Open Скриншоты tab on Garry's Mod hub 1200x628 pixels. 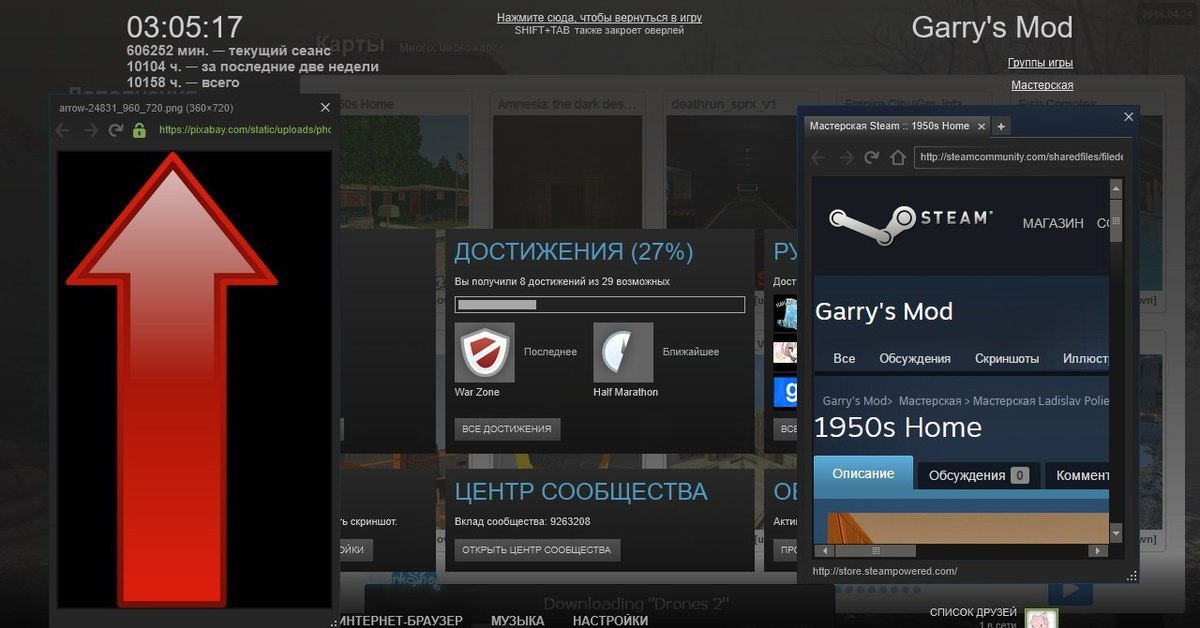(1007, 358)
